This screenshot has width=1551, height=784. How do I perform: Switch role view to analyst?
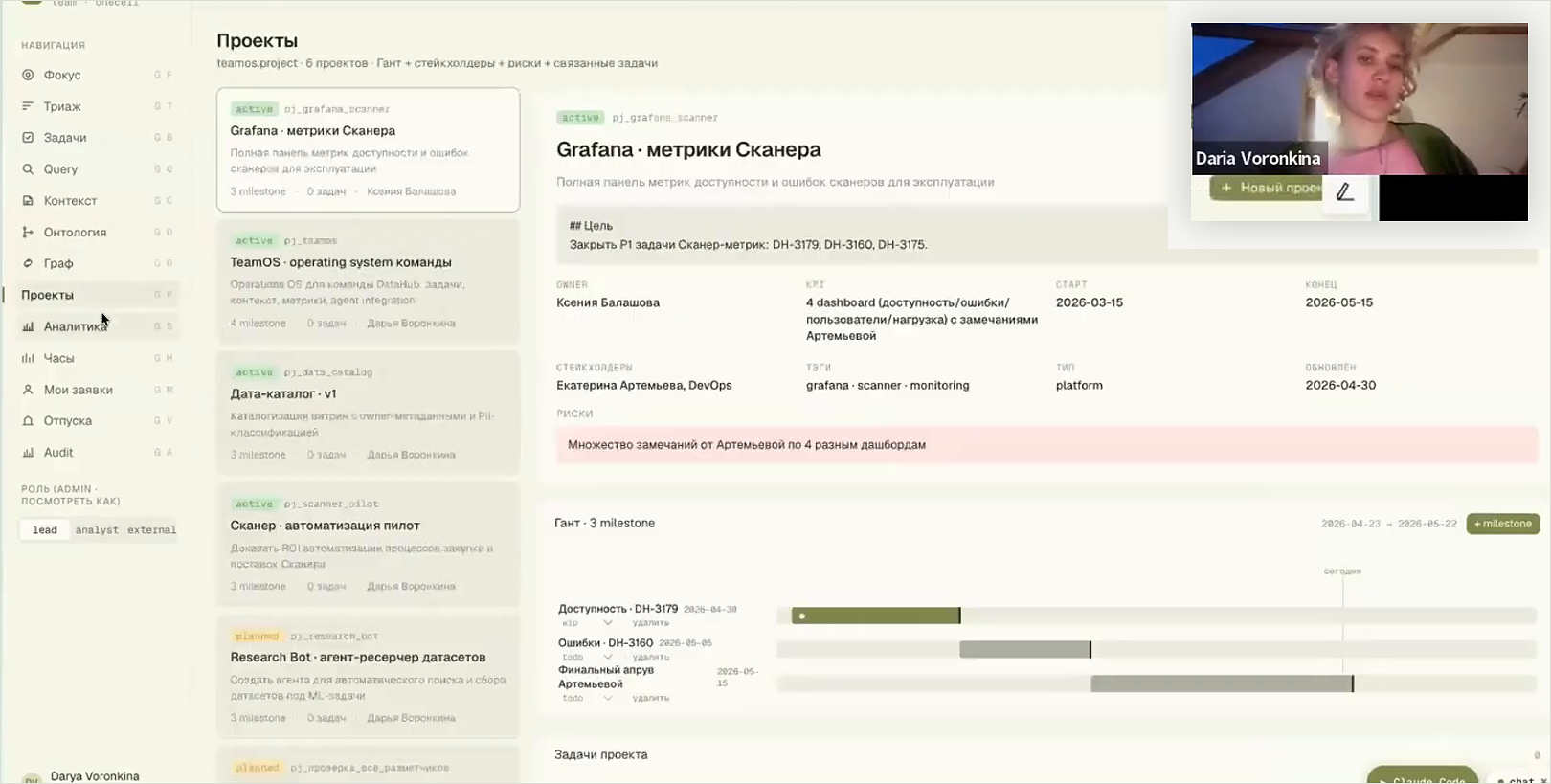(x=97, y=530)
